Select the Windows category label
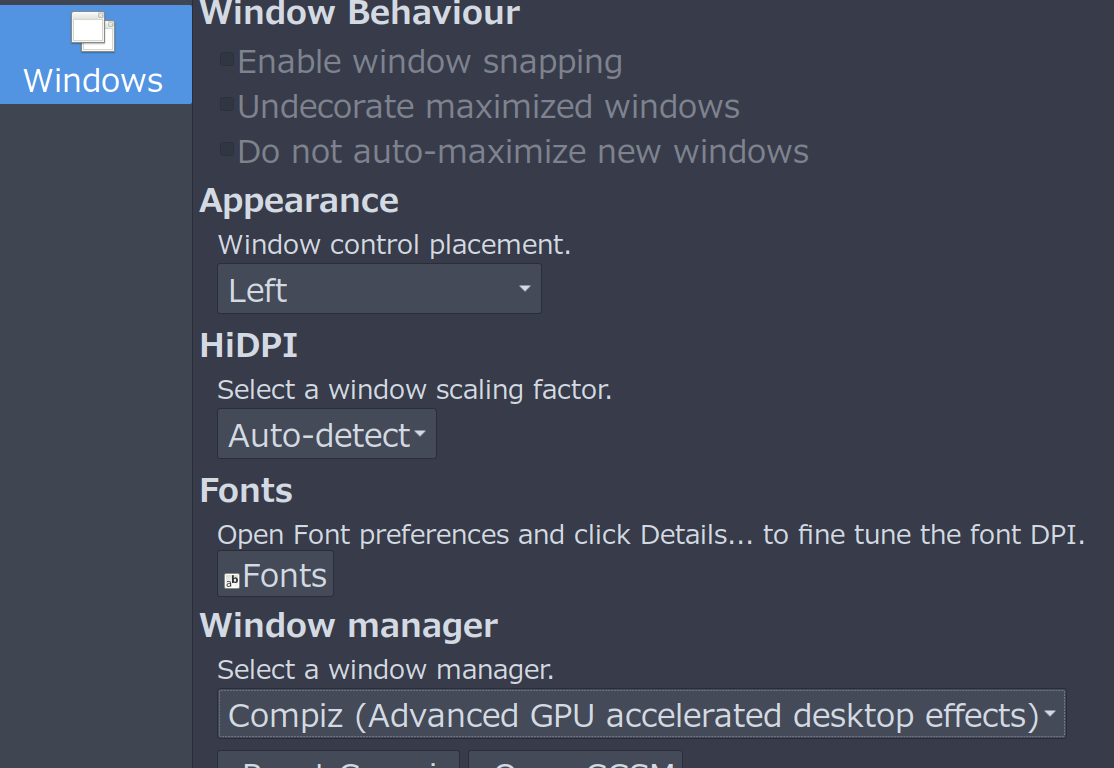Viewport: 1114px width, 768px height. [x=93, y=80]
